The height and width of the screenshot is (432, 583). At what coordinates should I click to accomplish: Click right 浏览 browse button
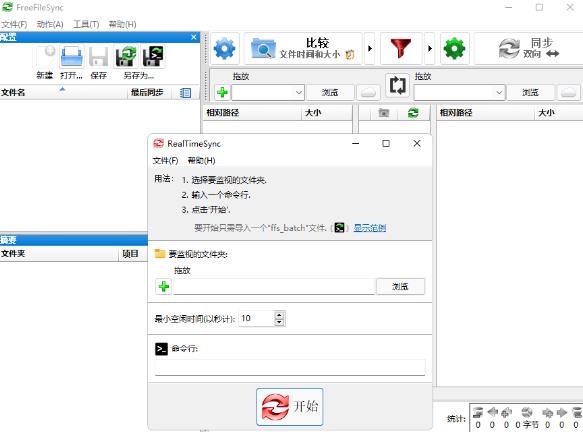[x=530, y=92]
